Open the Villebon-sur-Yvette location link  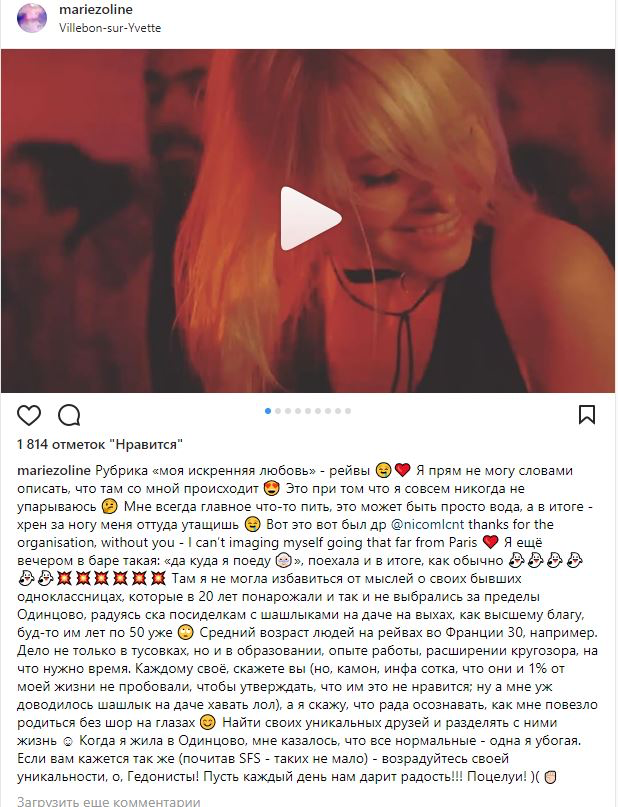point(110,28)
